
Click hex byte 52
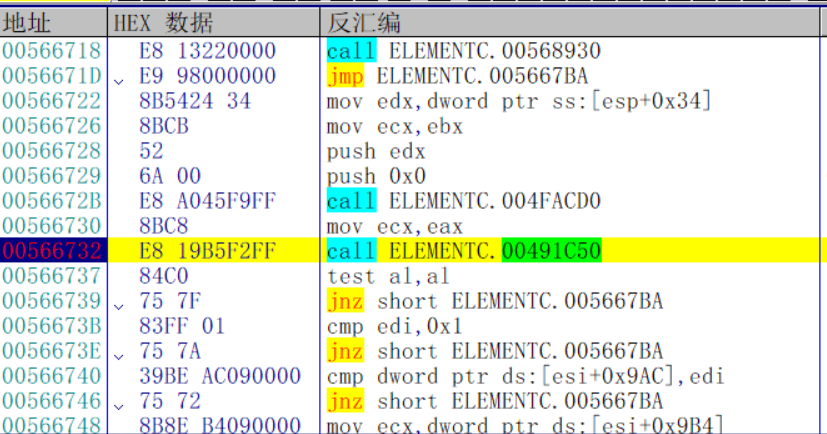(151, 151)
